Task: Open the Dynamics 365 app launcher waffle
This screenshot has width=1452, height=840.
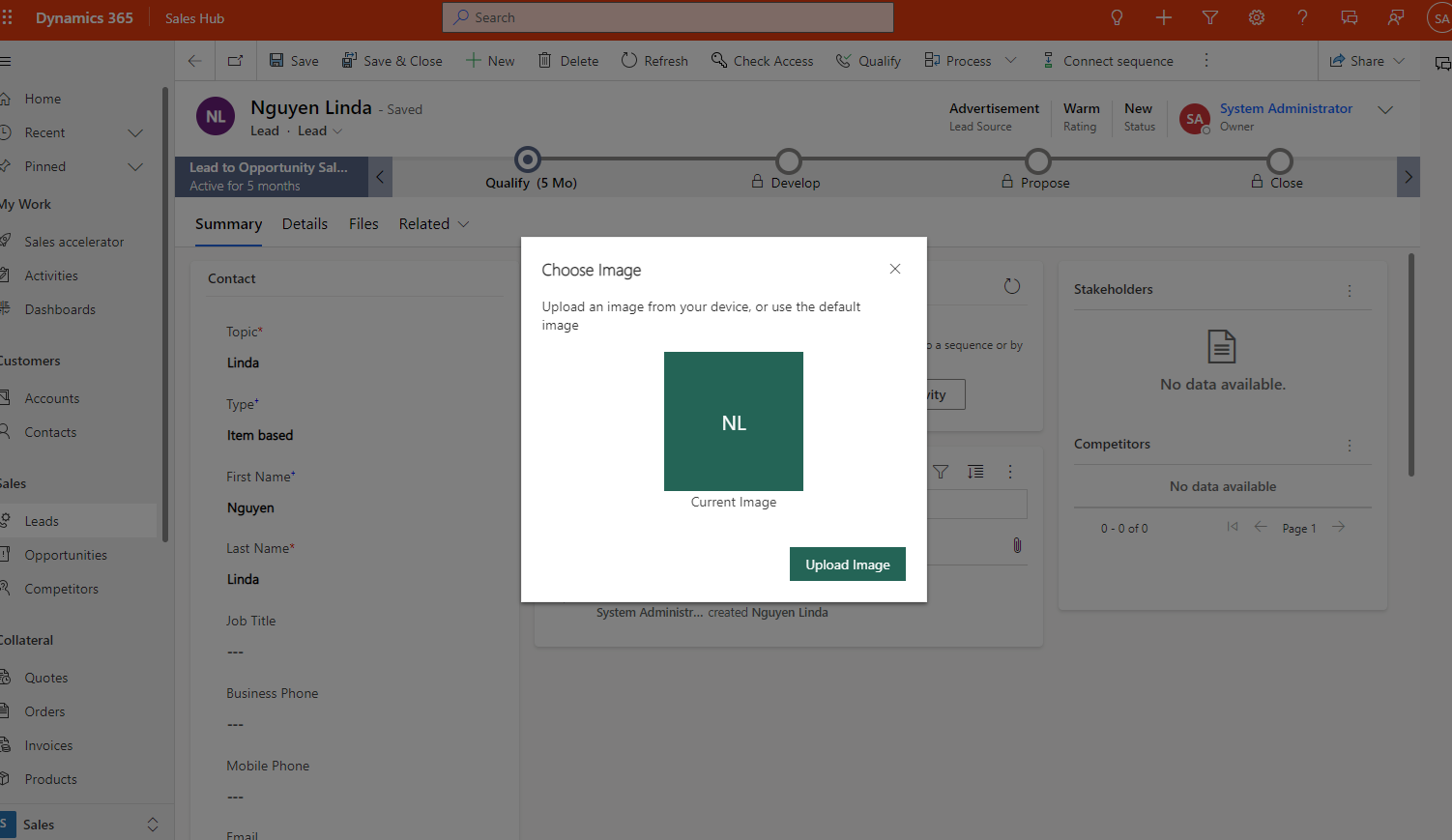Action: pos(8,17)
